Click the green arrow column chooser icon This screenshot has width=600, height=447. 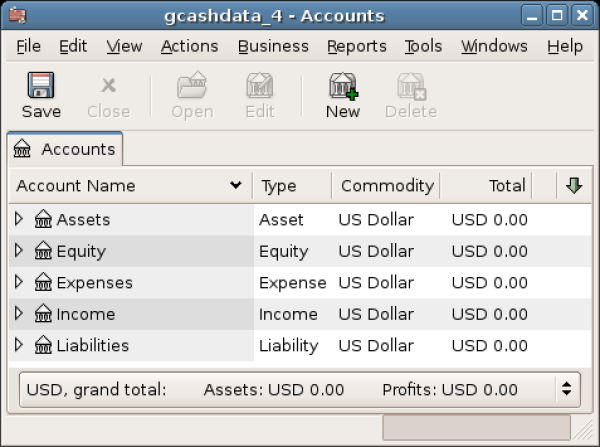pyautogui.click(x=573, y=185)
